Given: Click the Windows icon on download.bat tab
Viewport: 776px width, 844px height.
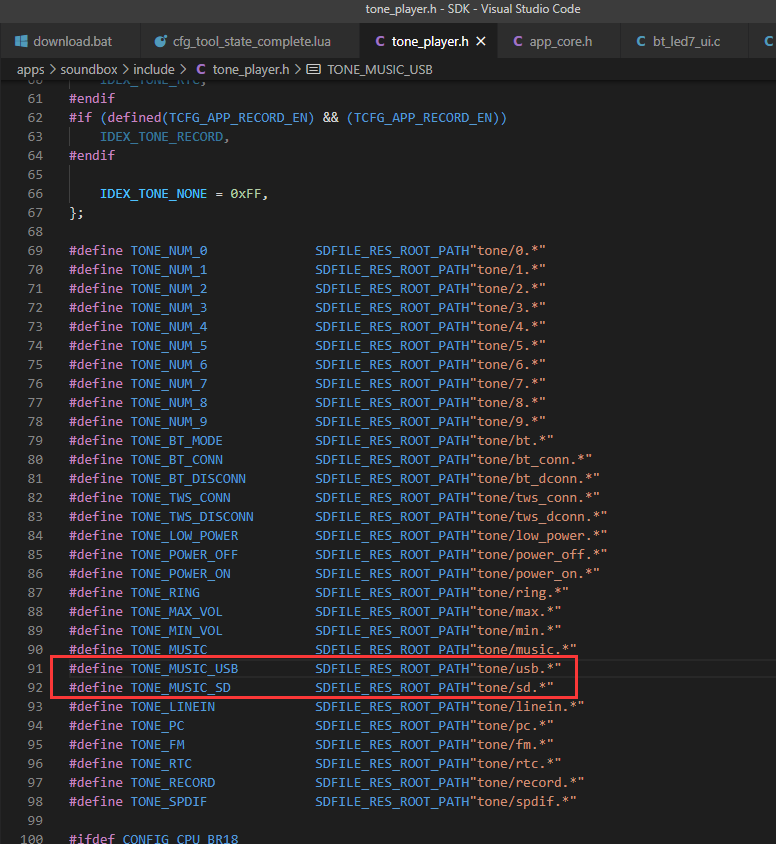Looking at the screenshot, I should pyautogui.click(x=21, y=41).
